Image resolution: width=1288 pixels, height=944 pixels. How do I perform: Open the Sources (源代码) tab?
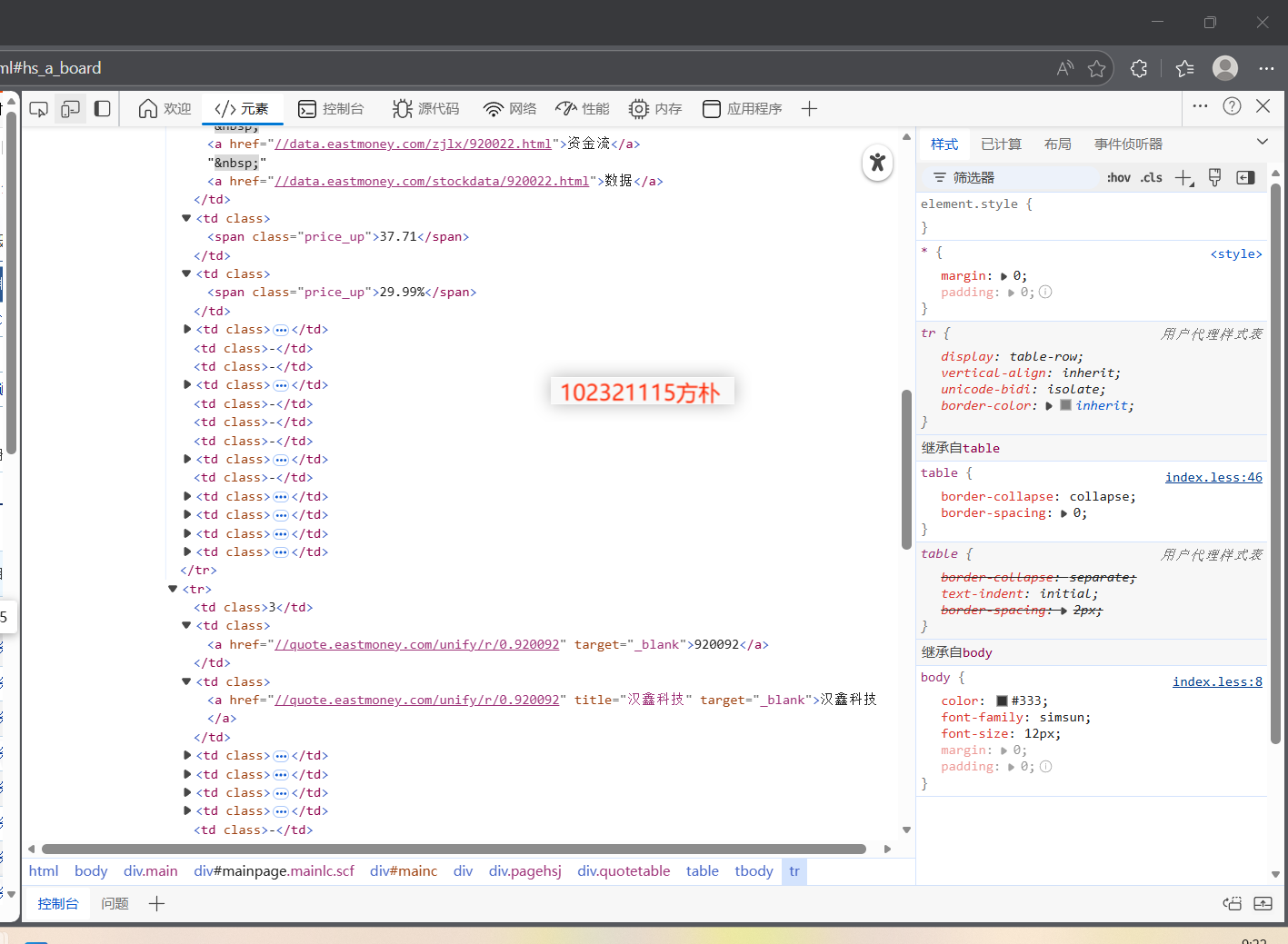click(425, 109)
